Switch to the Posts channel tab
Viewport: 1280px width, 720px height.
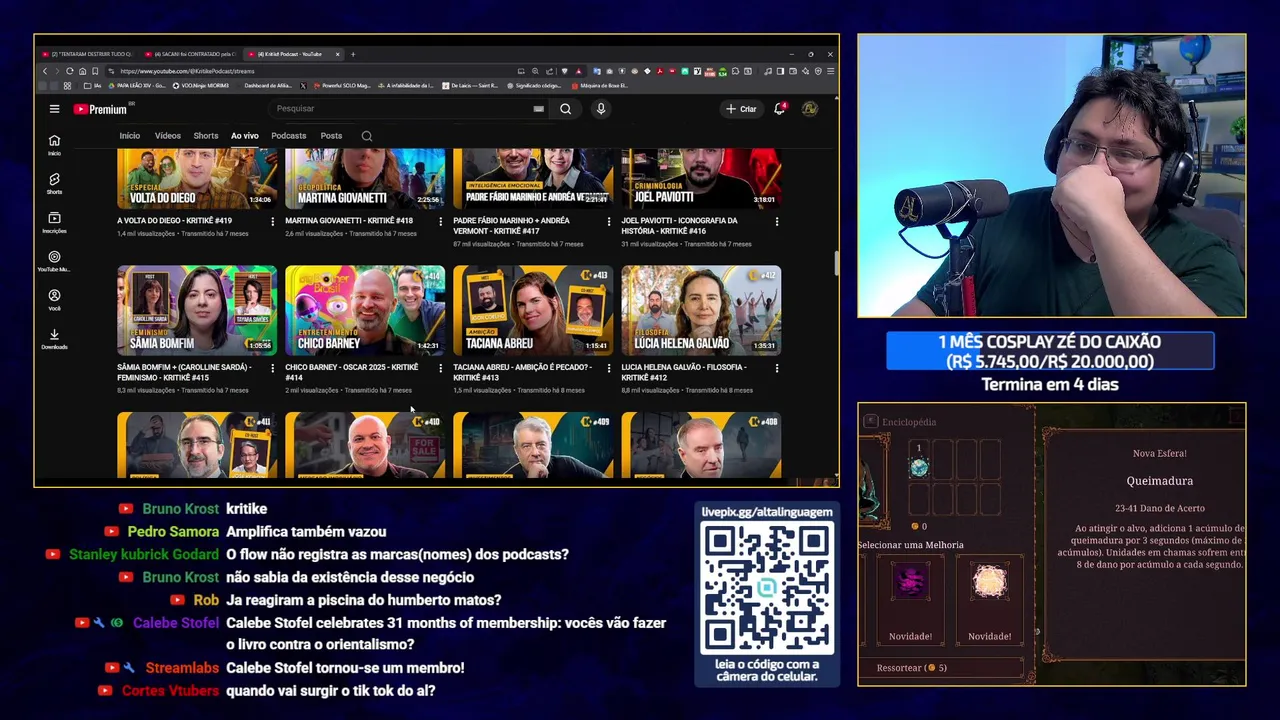click(331, 136)
